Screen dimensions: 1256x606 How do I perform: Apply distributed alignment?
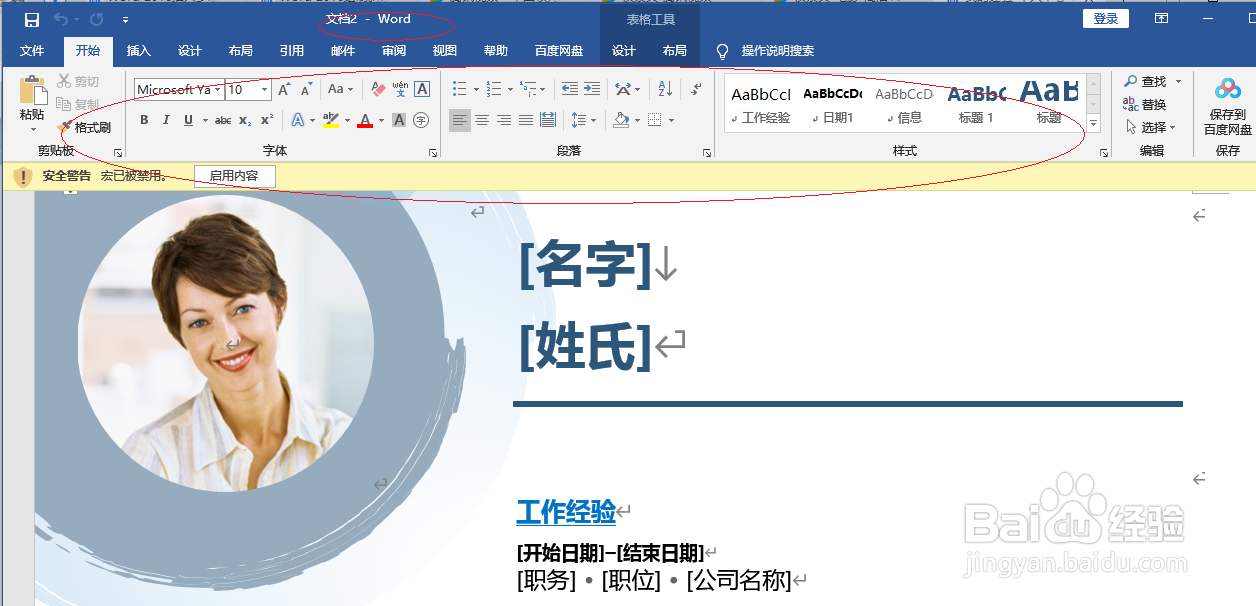[548, 120]
